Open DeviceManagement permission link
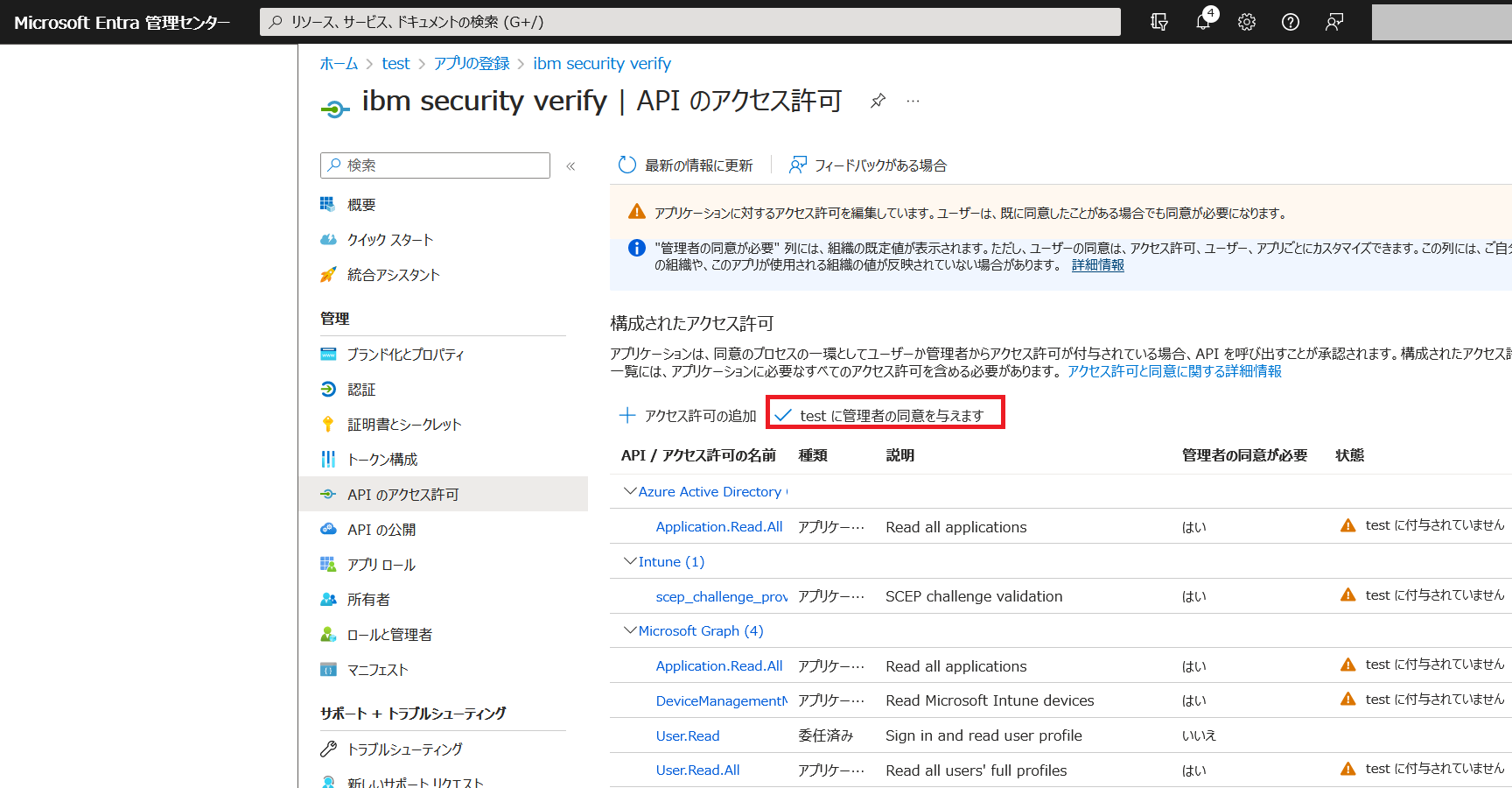Viewport: 1512px width, 788px height. tap(722, 700)
